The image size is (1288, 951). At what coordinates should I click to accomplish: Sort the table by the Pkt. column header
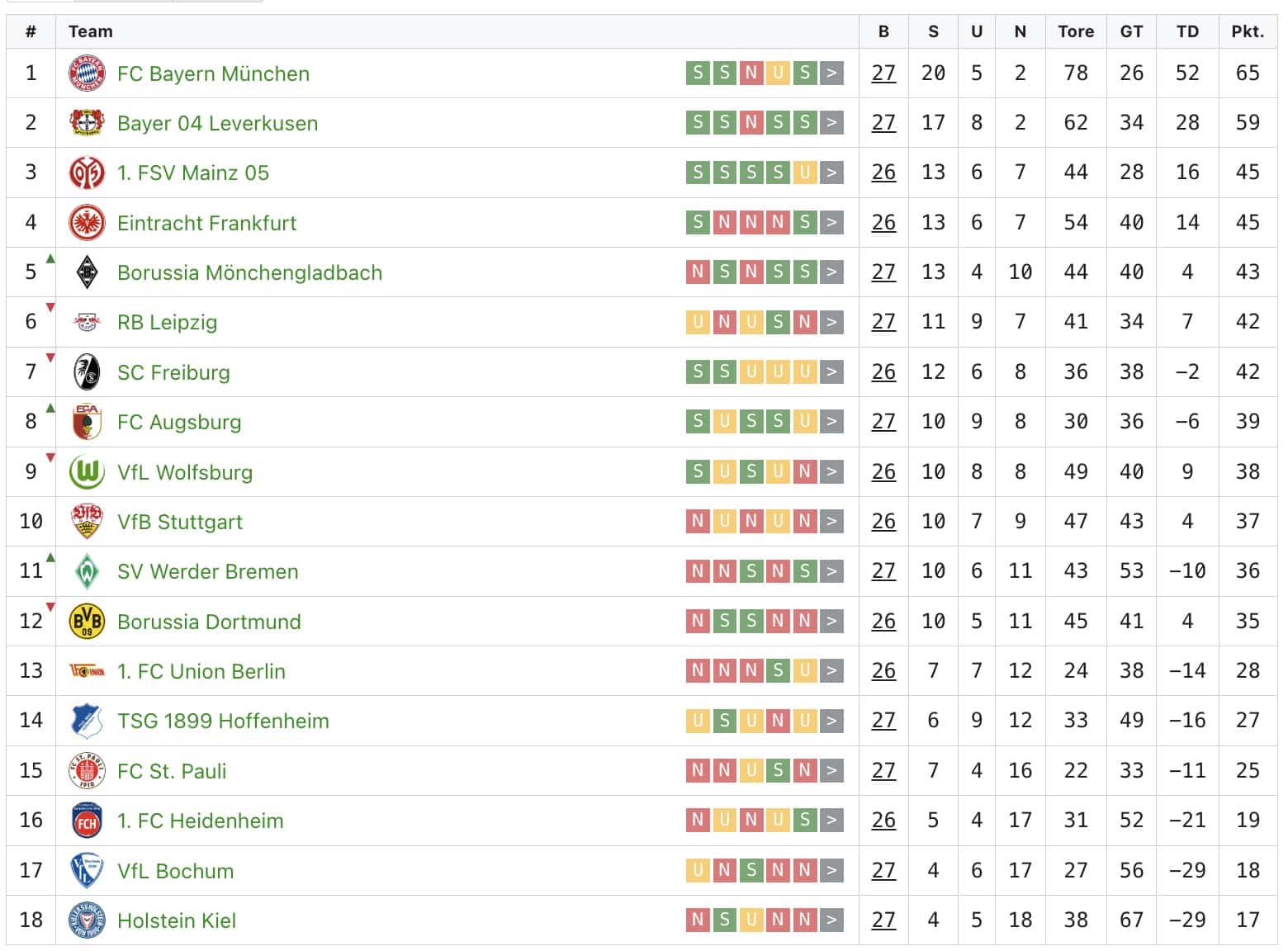1249,31
